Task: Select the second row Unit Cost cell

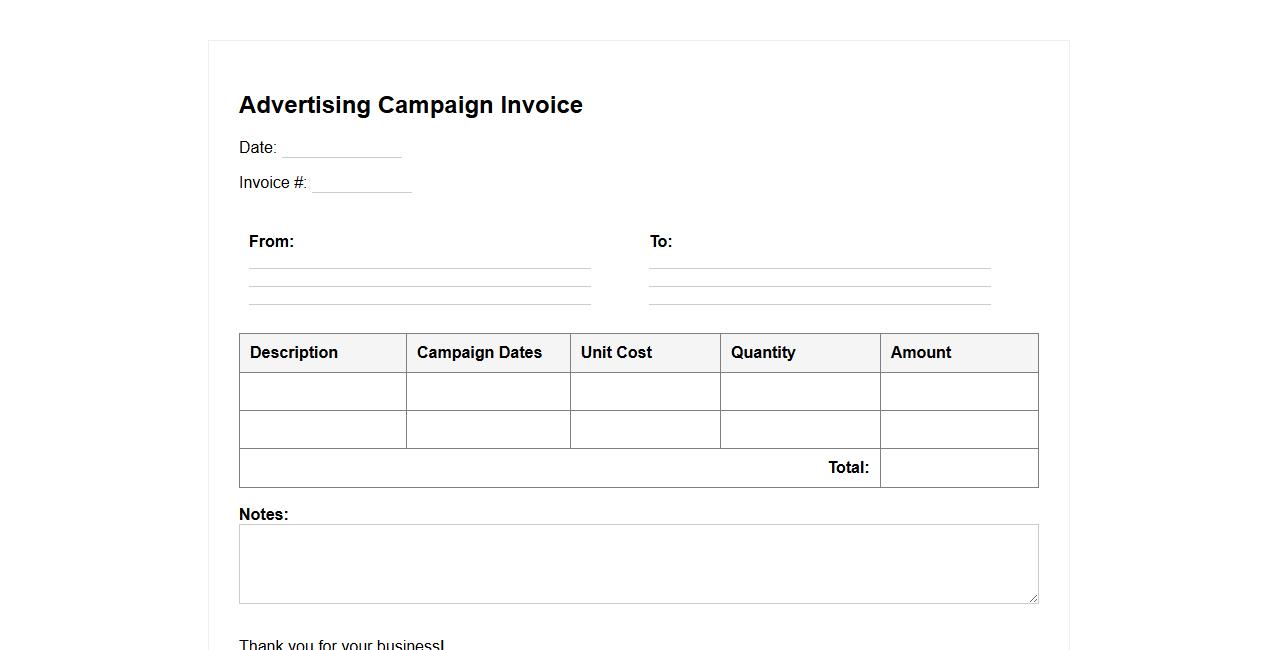Action: point(645,429)
